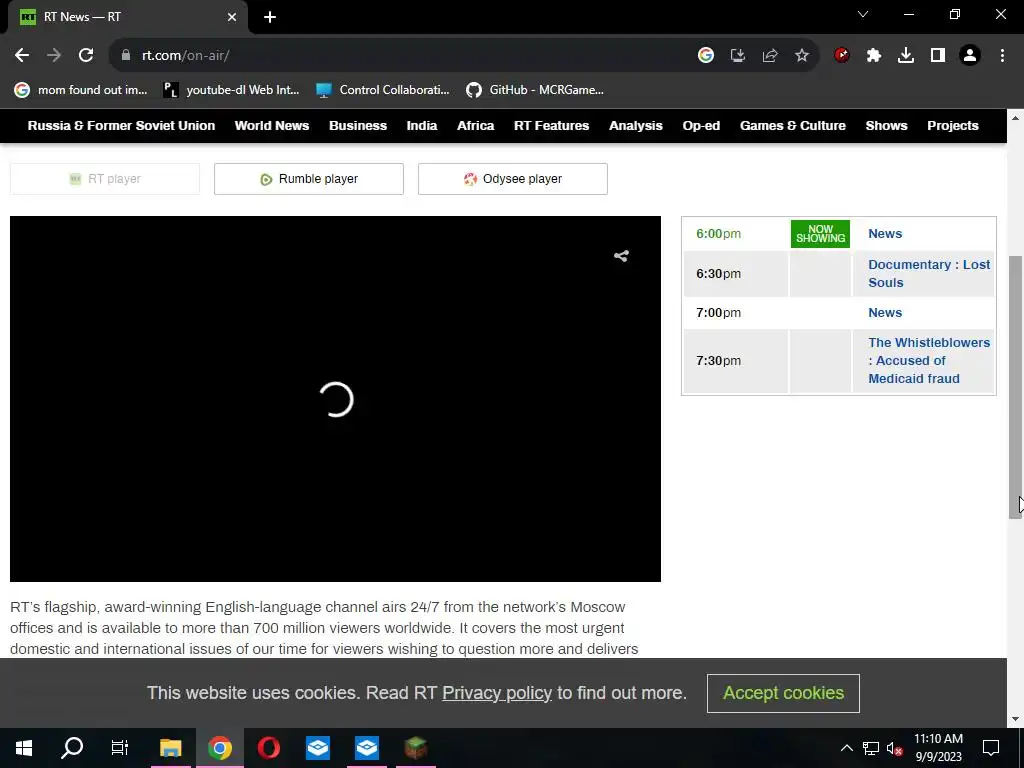Open the Extensions puzzle icon
Viewport: 1024px width, 768px height.
(x=874, y=56)
